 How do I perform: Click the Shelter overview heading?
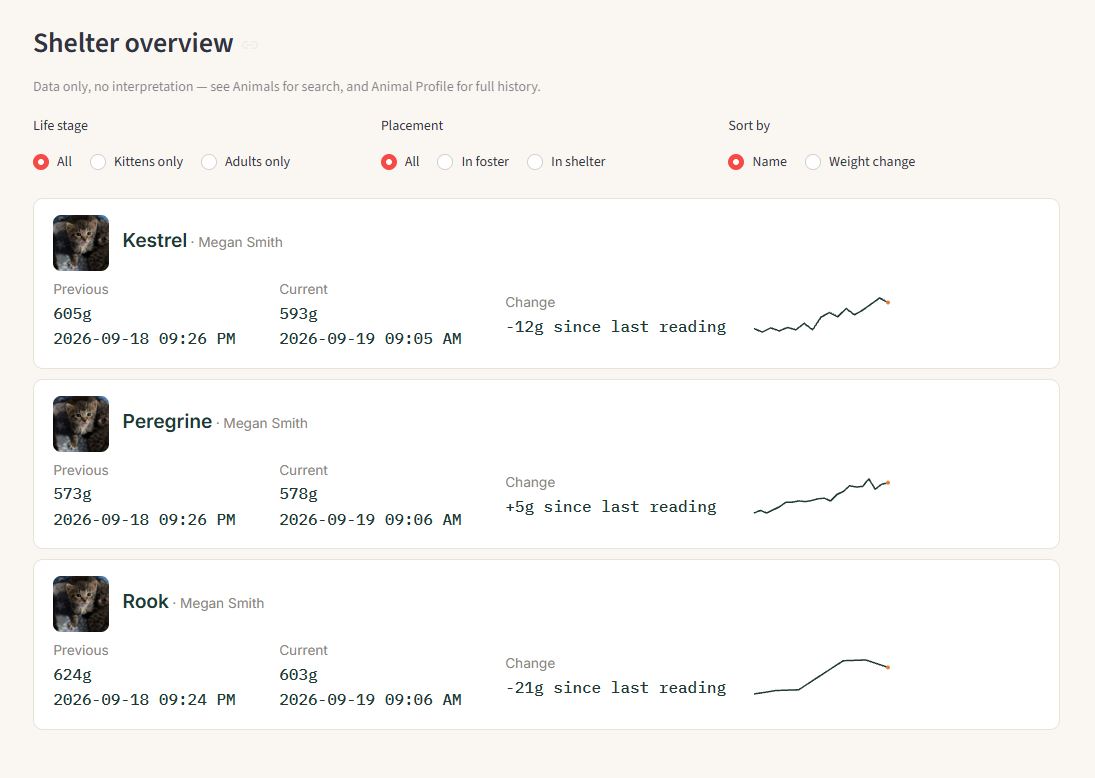tap(133, 43)
